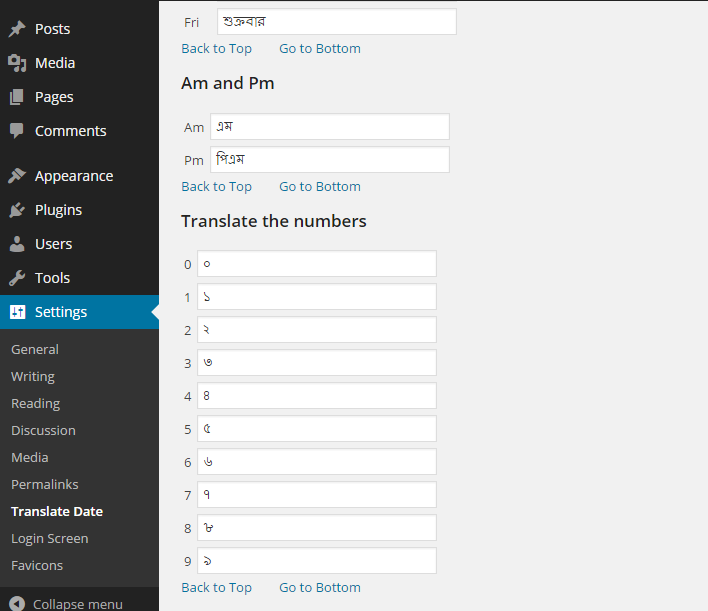The width and height of the screenshot is (708, 611).
Task: Click Back to Top under Am and Pm
Action: pyautogui.click(x=216, y=186)
